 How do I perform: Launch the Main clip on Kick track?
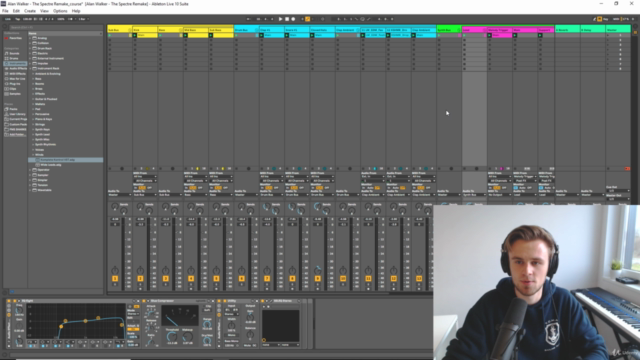pyautogui.click(x=135, y=36)
